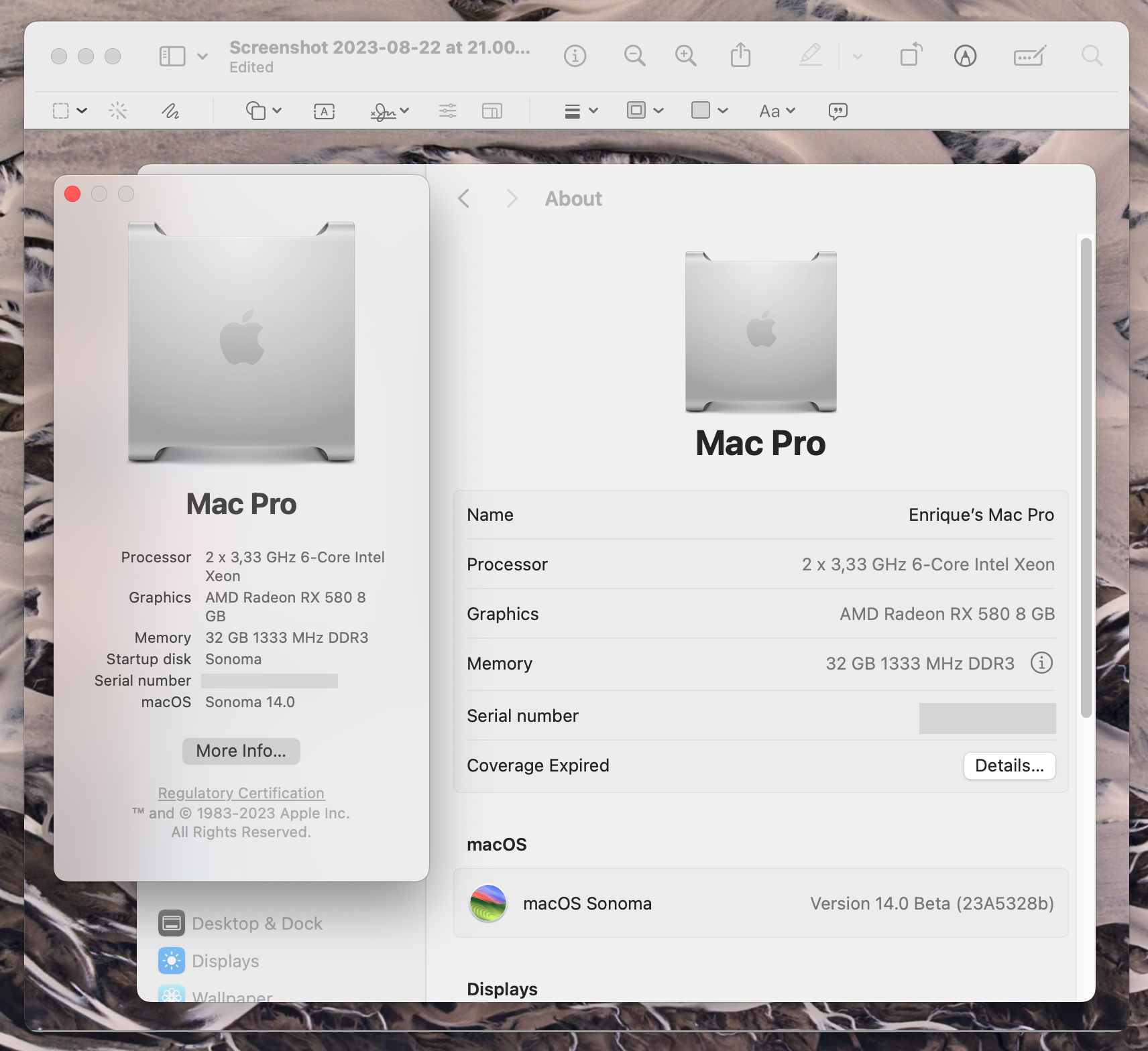Click the Adjust Size tool icon
The width and height of the screenshot is (1148, 1051).
492,111
